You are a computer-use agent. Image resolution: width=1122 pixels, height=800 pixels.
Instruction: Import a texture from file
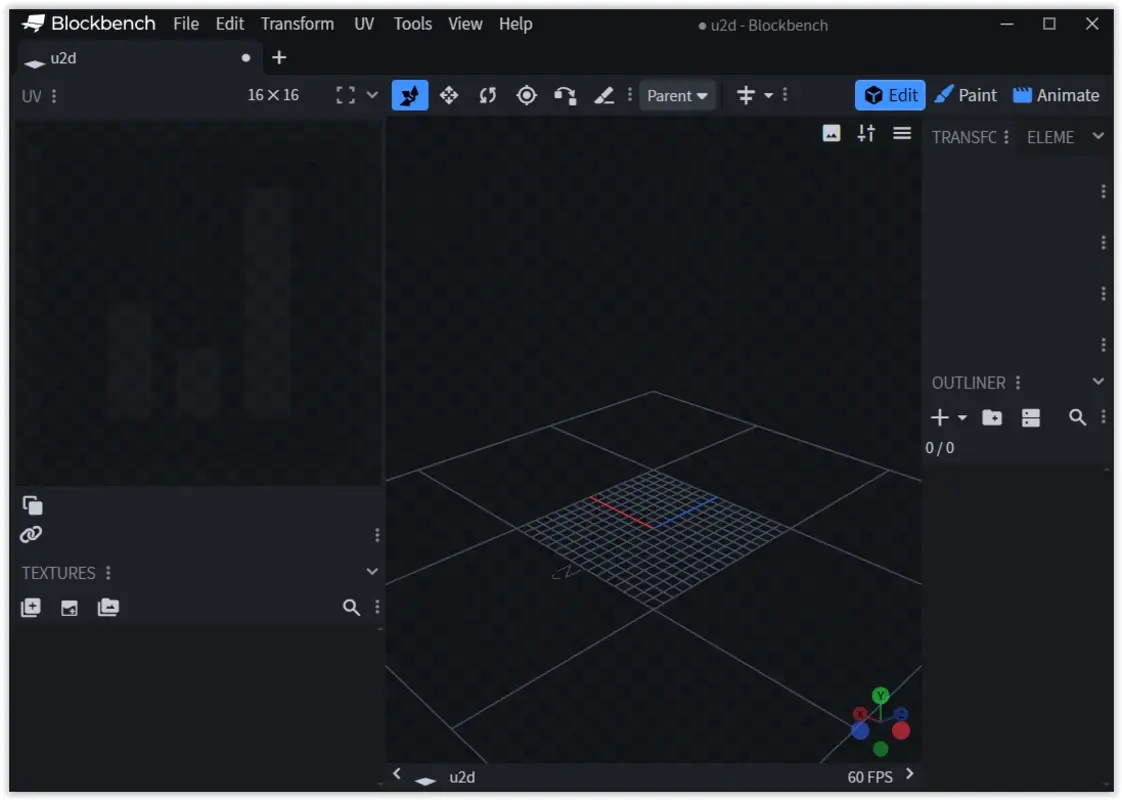68,607
